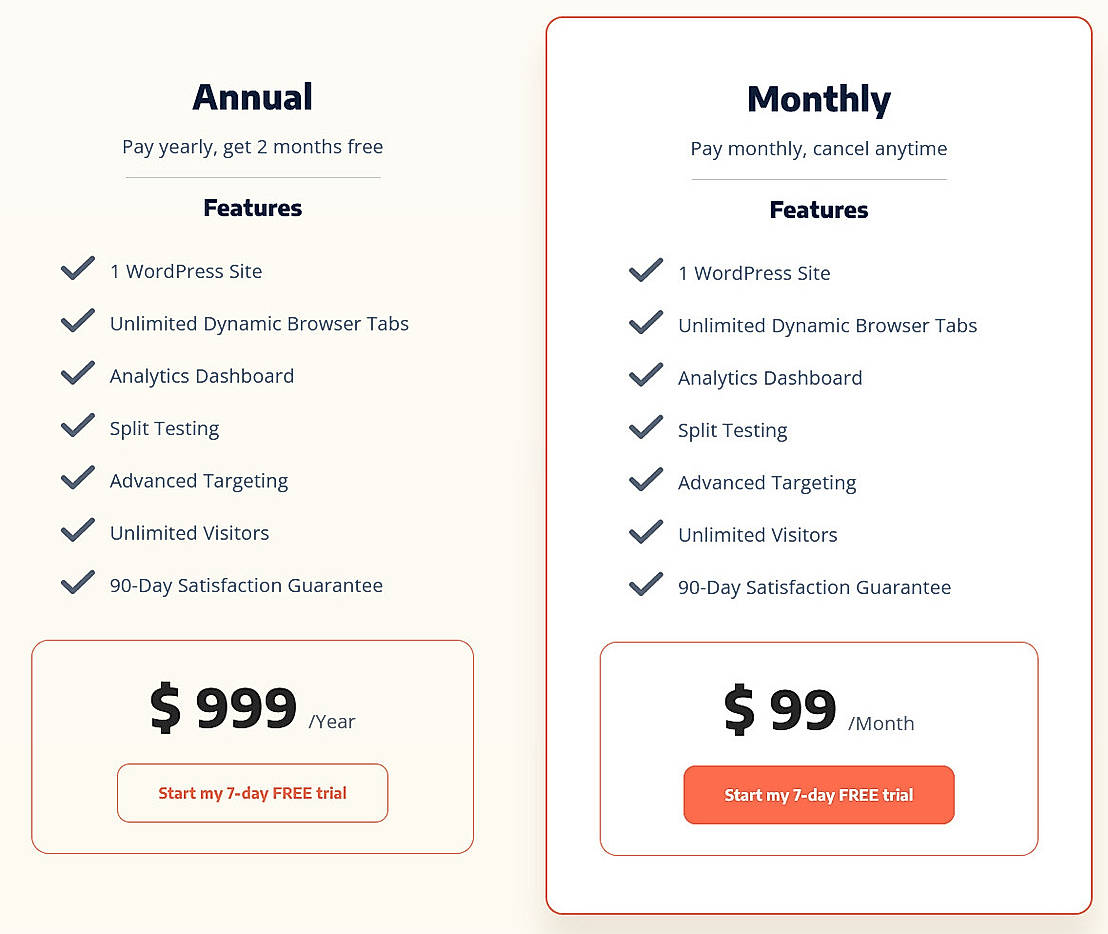Click checkmark beside Annual Analytics Dashboard
Screen dimensions: 1108x934
[x=78, y=373]
